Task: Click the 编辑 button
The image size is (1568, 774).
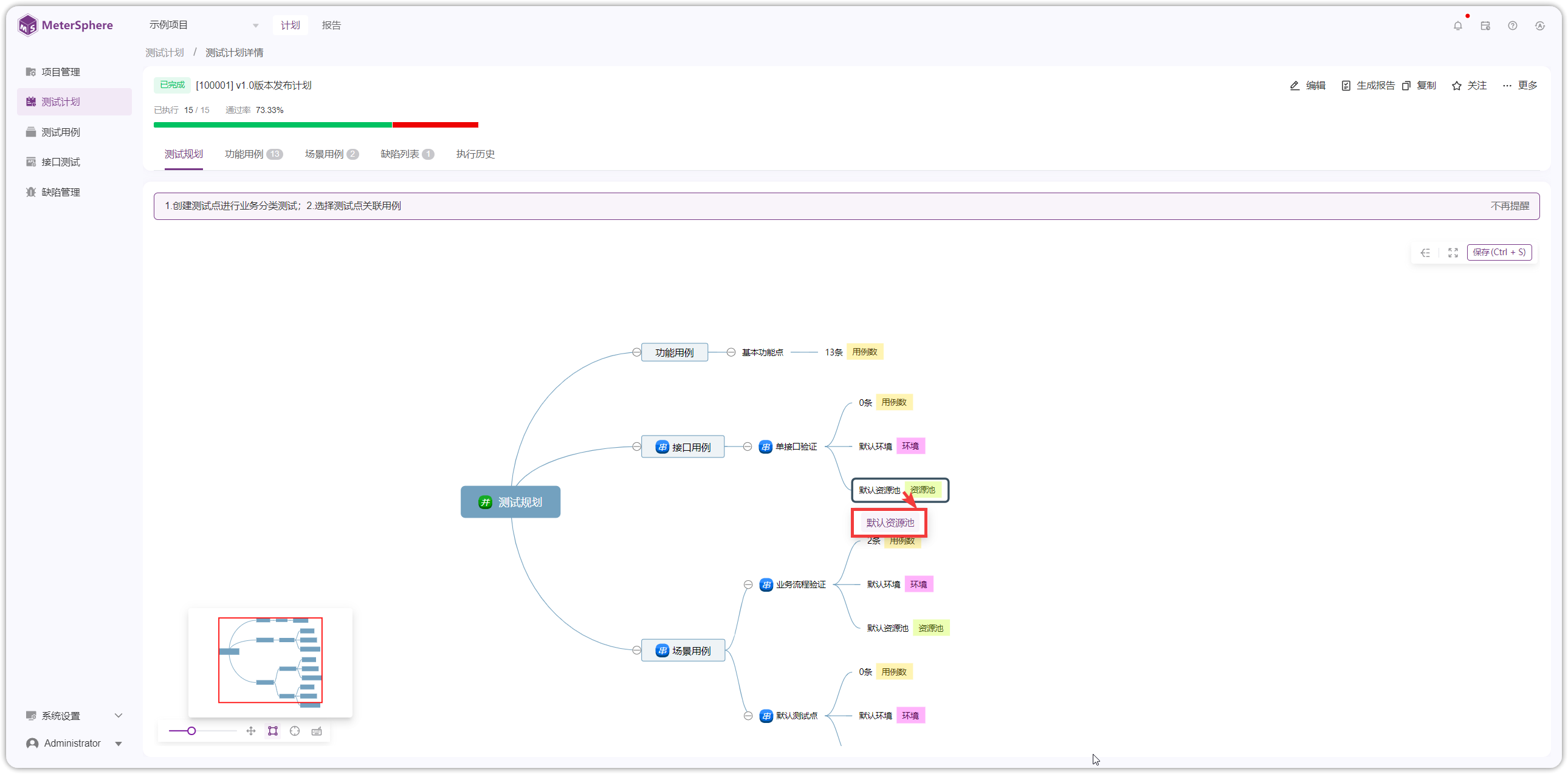Action: [x=1307, y=86]
